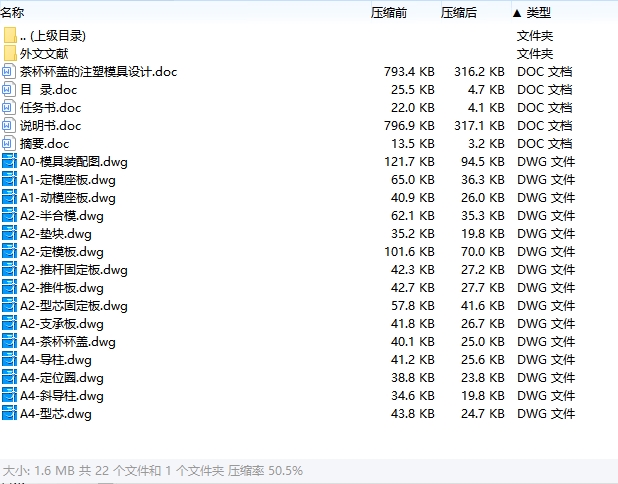The height and width of the screenshot is (484, 618).
Task: Click the 43.8 KB size value
Action: pyautogui.click(x=413, y=414)
